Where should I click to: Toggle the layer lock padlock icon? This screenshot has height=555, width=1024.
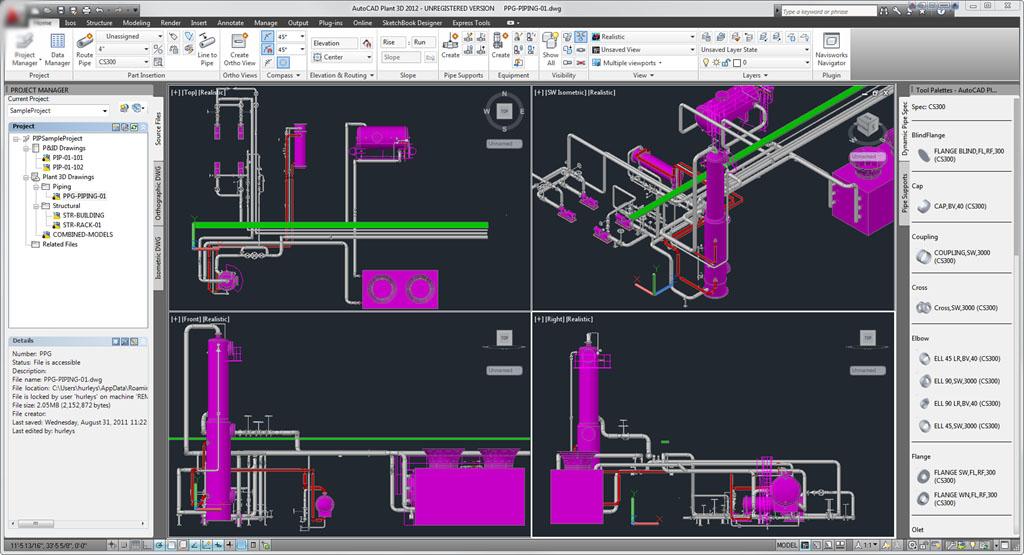pos(726,63)
